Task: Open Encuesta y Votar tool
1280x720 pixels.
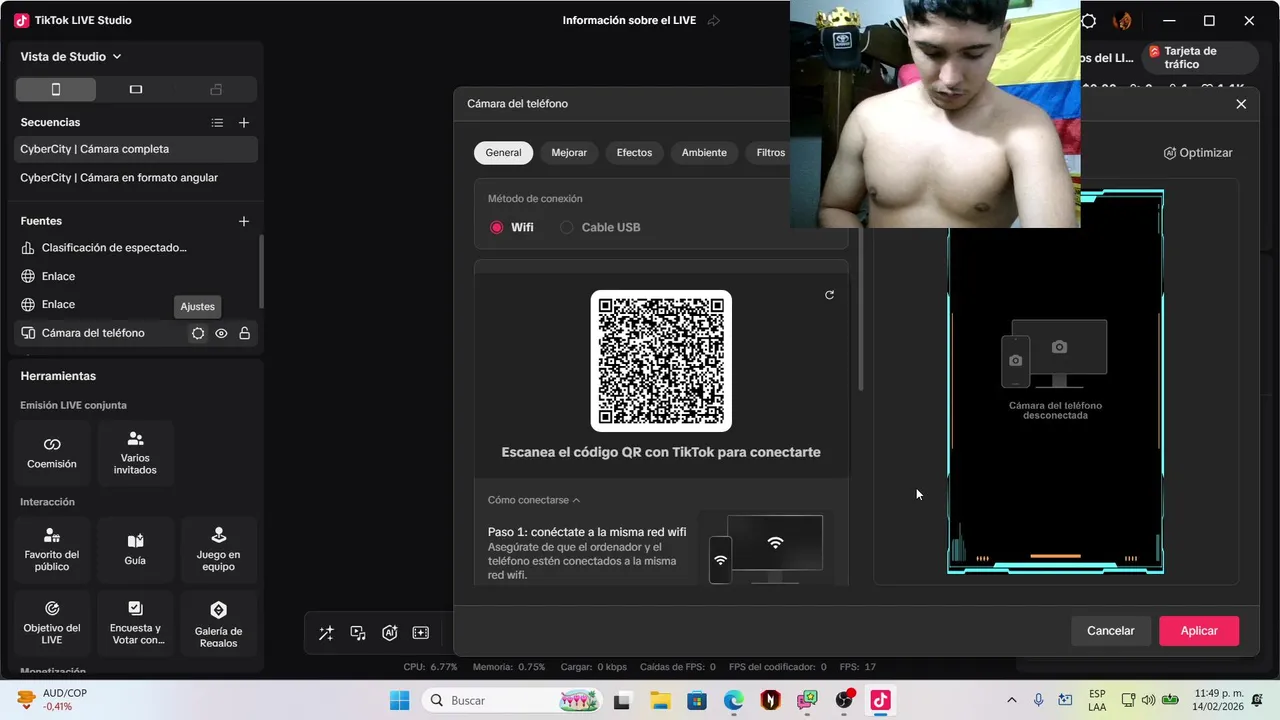Action: click(x=135, y=623)
